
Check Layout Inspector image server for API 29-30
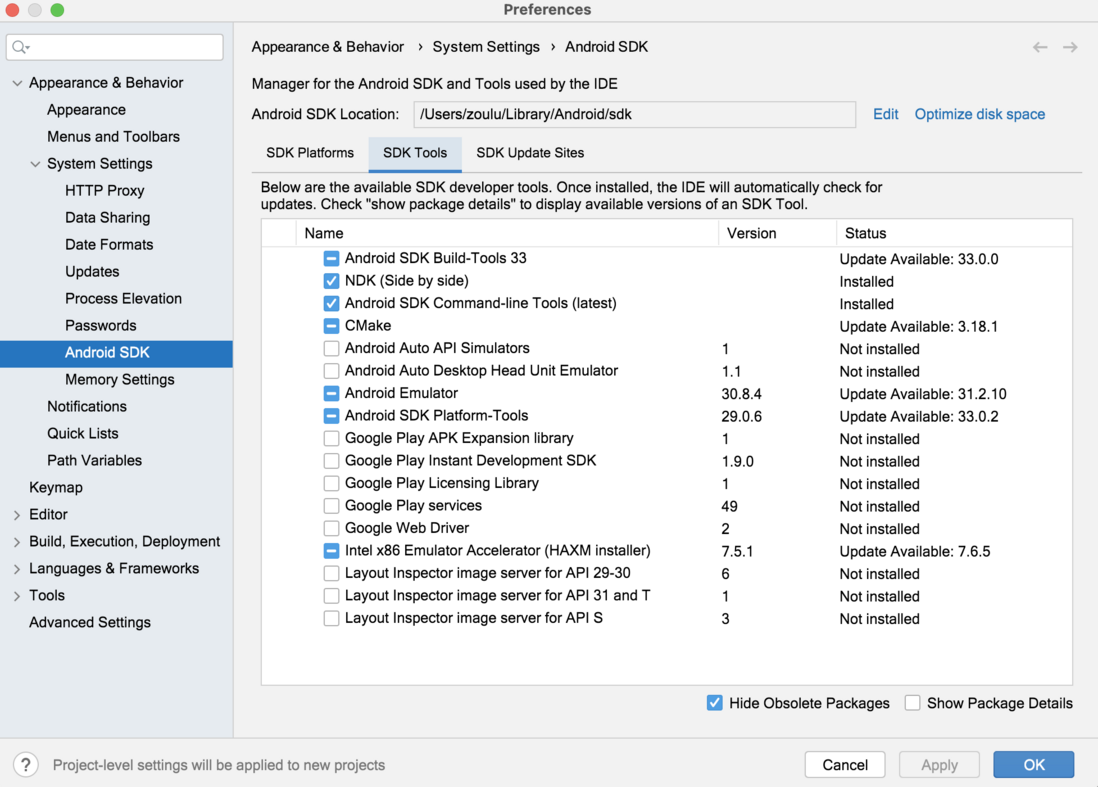[331, 573]
